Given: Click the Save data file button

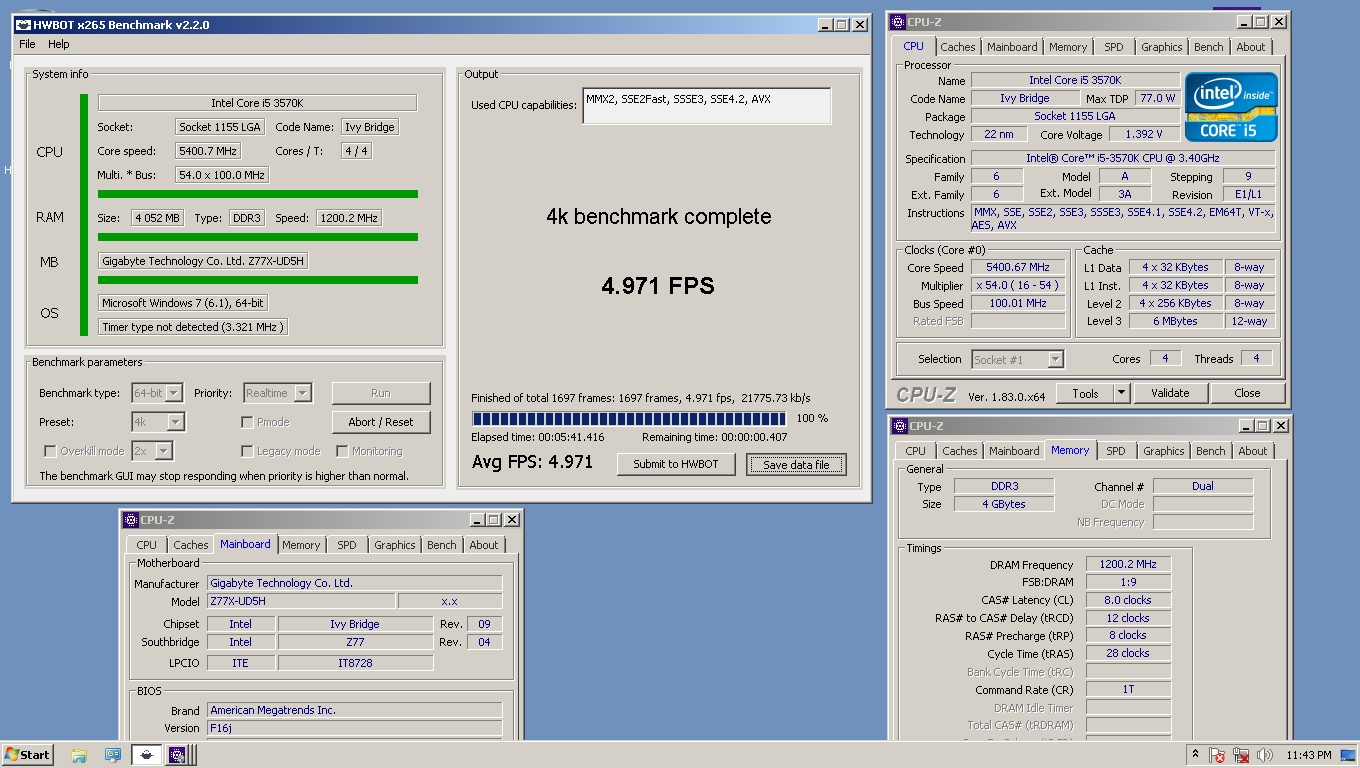Looking at the screenshot, I should point(796,464).
